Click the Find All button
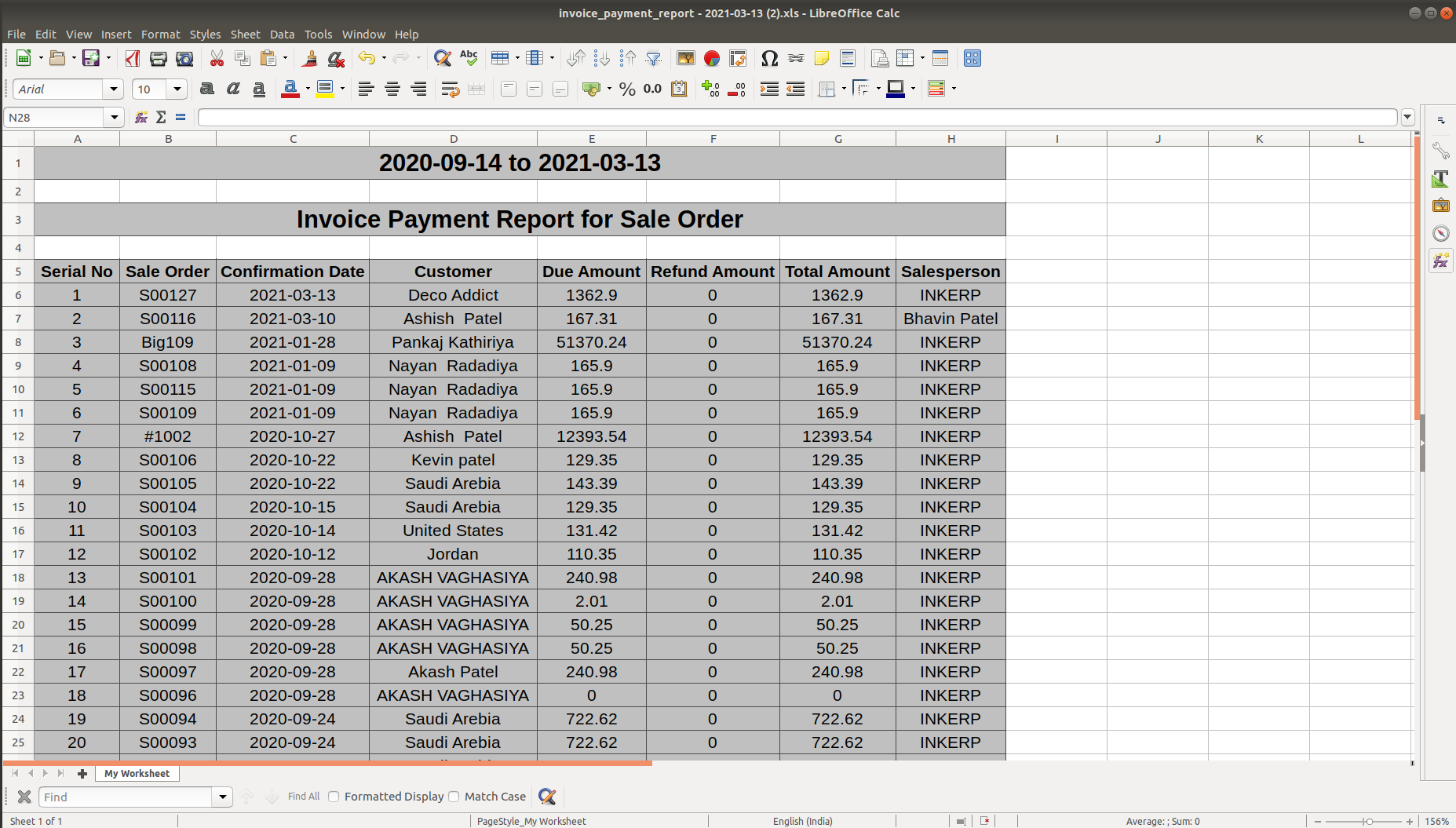 coord(304,797)
